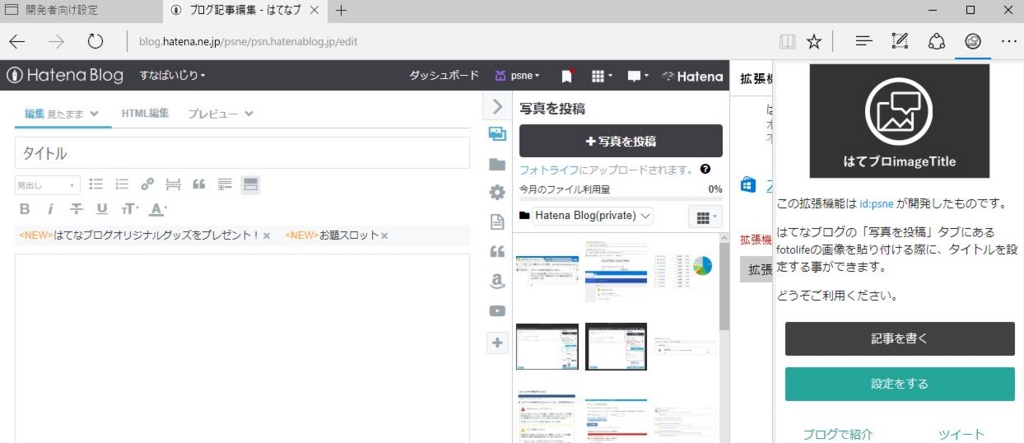
Task: Insert hyperlink with the chain icon
Action: [147, 185]
